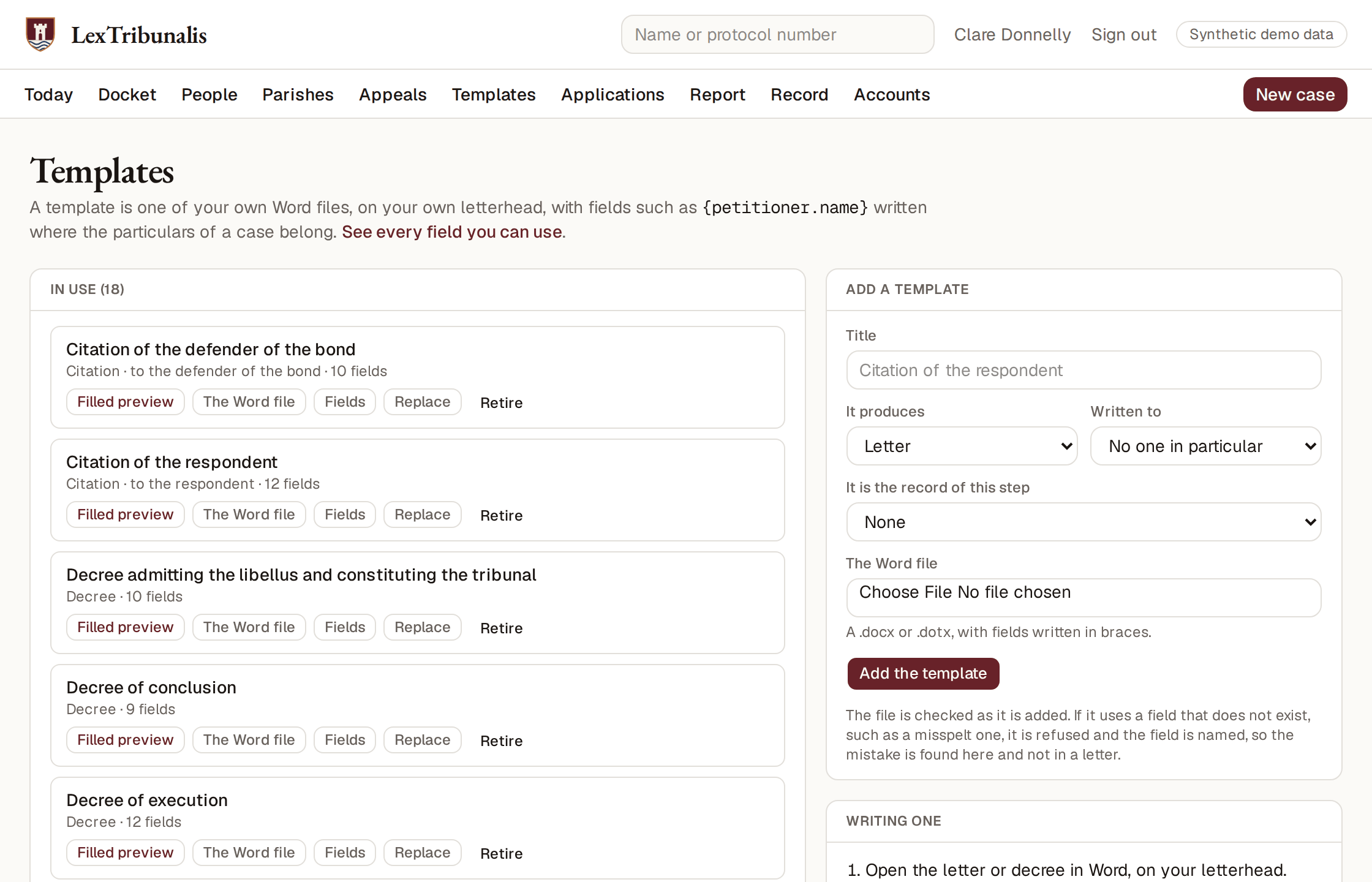Show Fields for Decree of execution
The image size is (1372, 882).
(345, 853)
